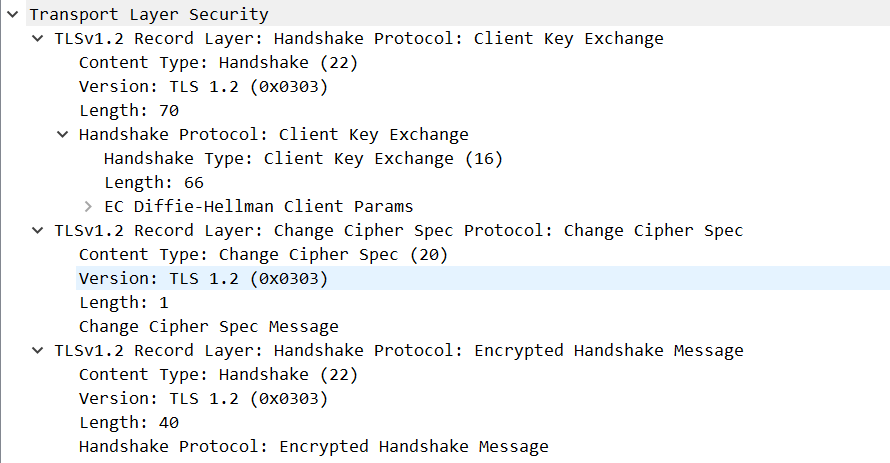Select Content Type under Encrypted Handshake record

pyautogui.click(x=218, y=375)
